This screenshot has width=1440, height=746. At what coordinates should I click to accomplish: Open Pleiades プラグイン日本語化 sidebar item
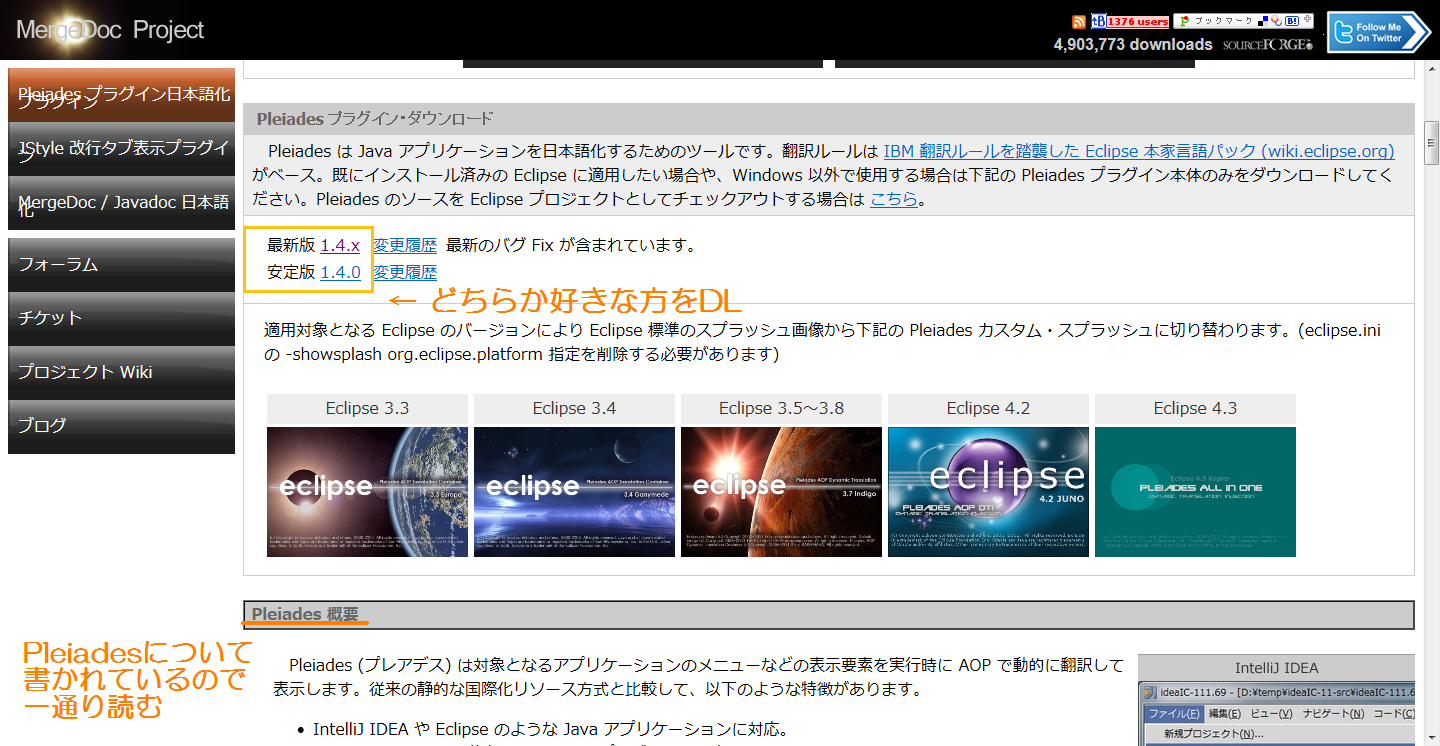pyautogui.click(x=121, y=96)
